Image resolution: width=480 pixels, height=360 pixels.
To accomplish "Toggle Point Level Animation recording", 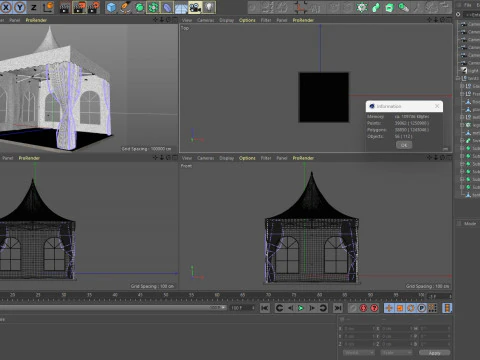I will pyautogui.click(x=433, y=308).
